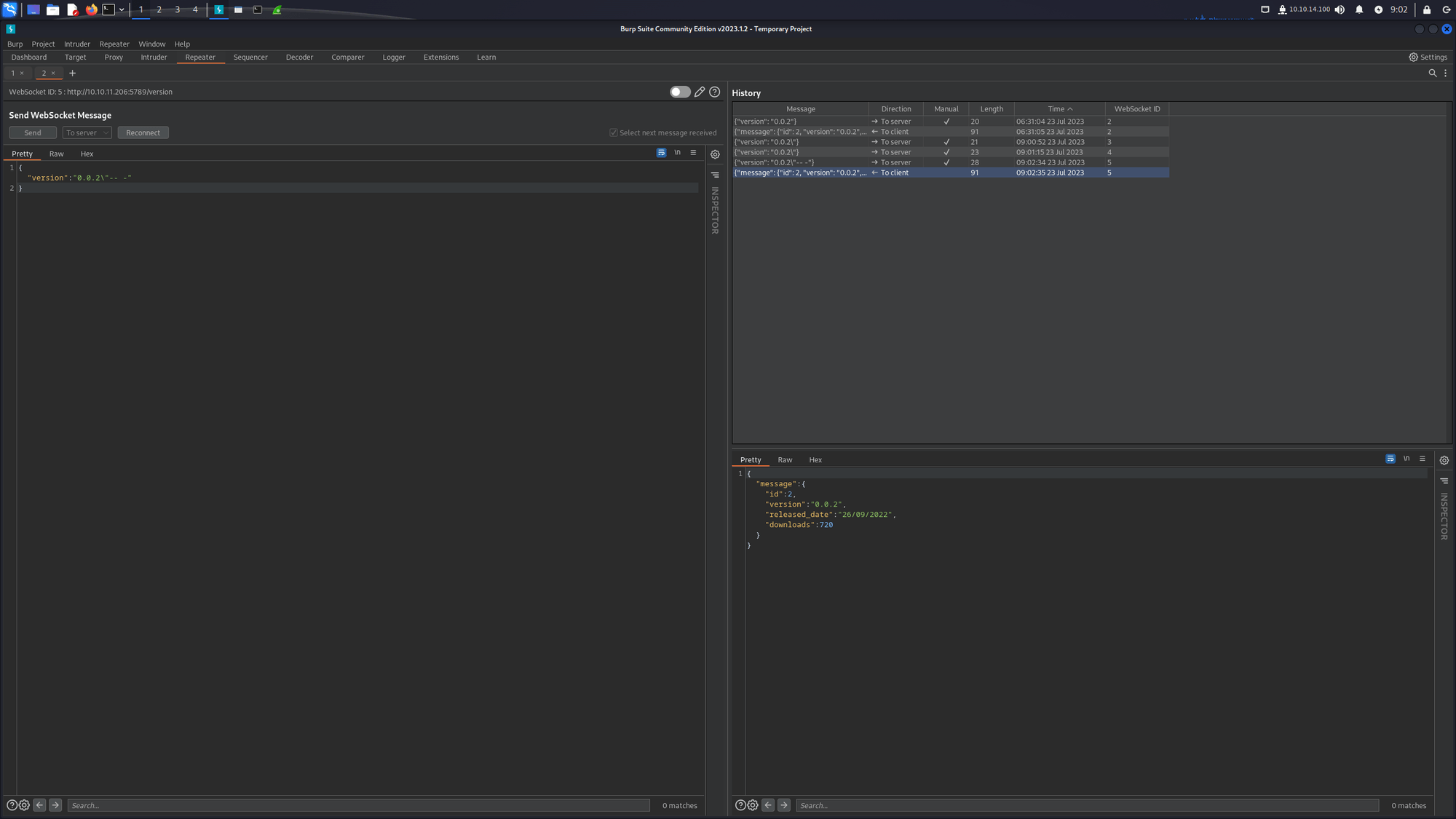The image size is (1456, 819).
Task: Open the system volume control
Action: (1340, 9)
